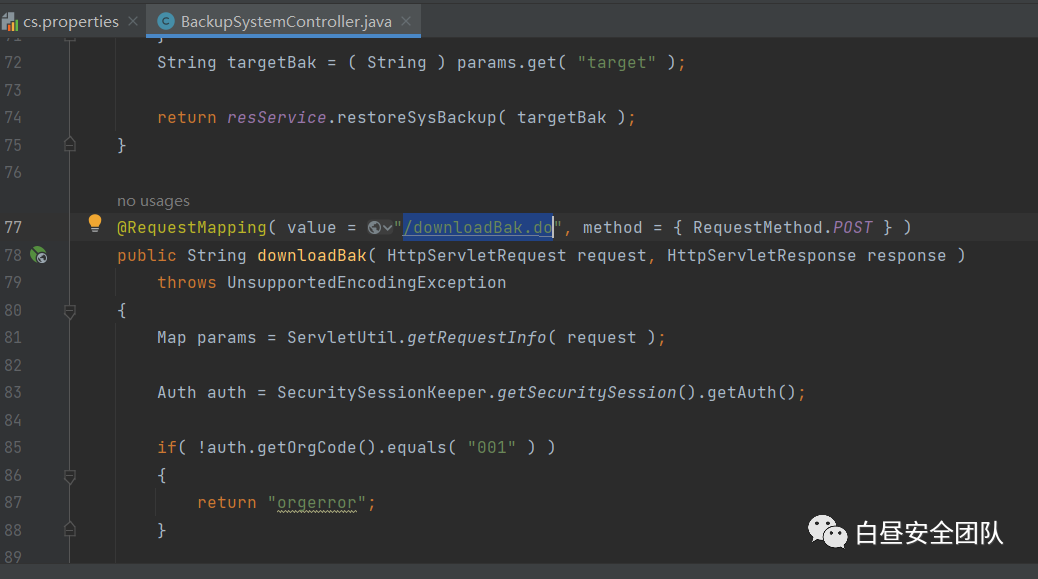Image resolution: width=1038 pixels, height=579 pixels.
Task: Click the HttpServletResponse parameter type
Action: tap(761, 255)
